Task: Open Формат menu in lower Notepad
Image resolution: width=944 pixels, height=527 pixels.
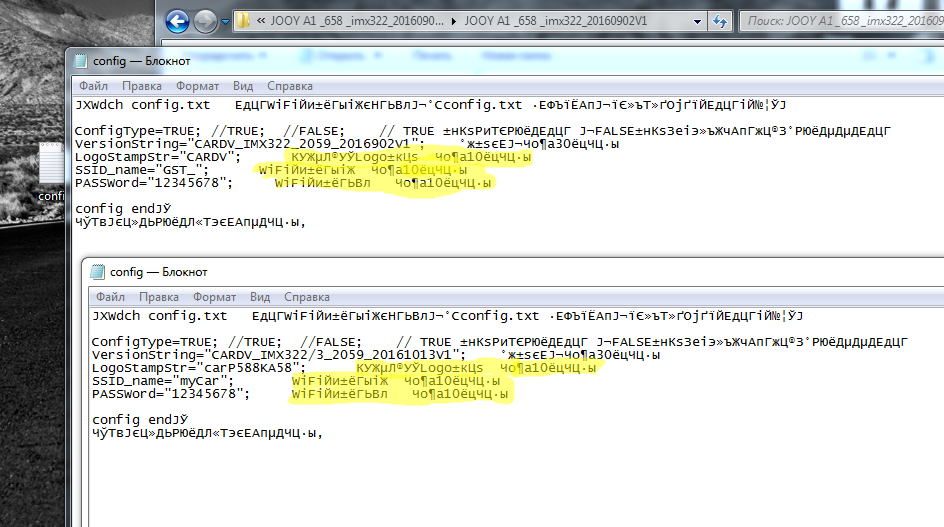Action: tap(214, 297)
